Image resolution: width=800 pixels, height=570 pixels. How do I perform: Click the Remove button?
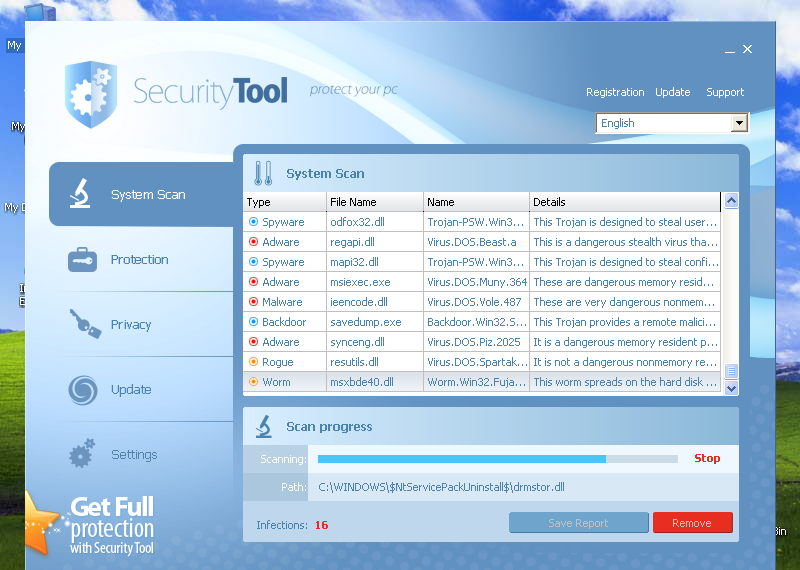[692, 523]
